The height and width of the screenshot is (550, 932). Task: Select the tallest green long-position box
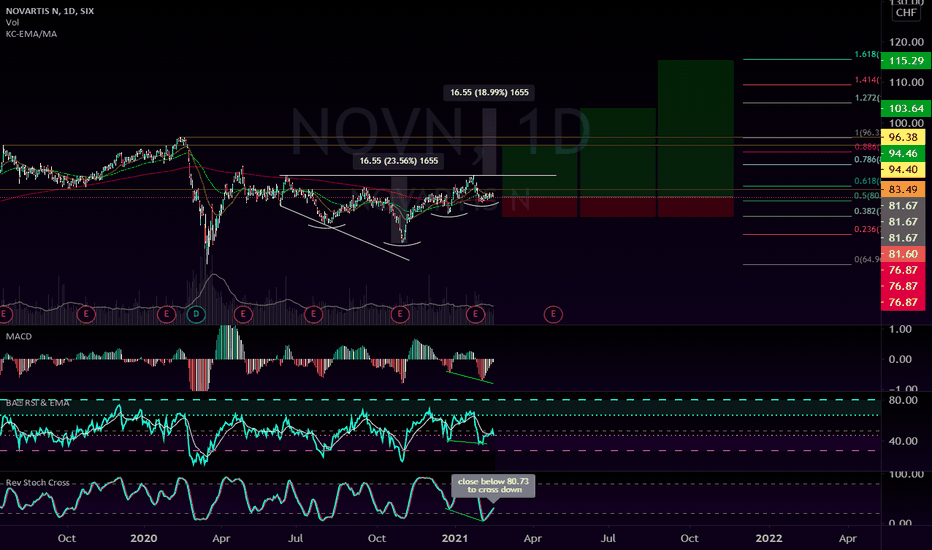click(695, 128)
